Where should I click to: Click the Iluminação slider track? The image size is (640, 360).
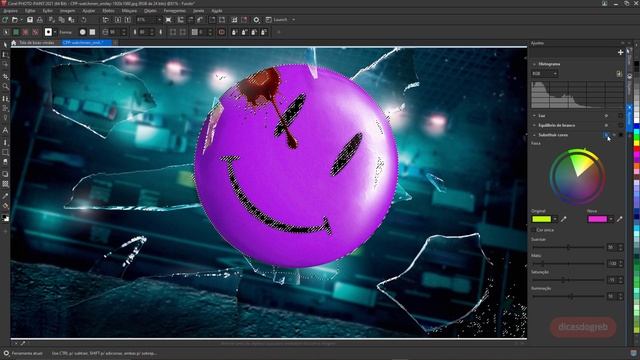(568, 296)
